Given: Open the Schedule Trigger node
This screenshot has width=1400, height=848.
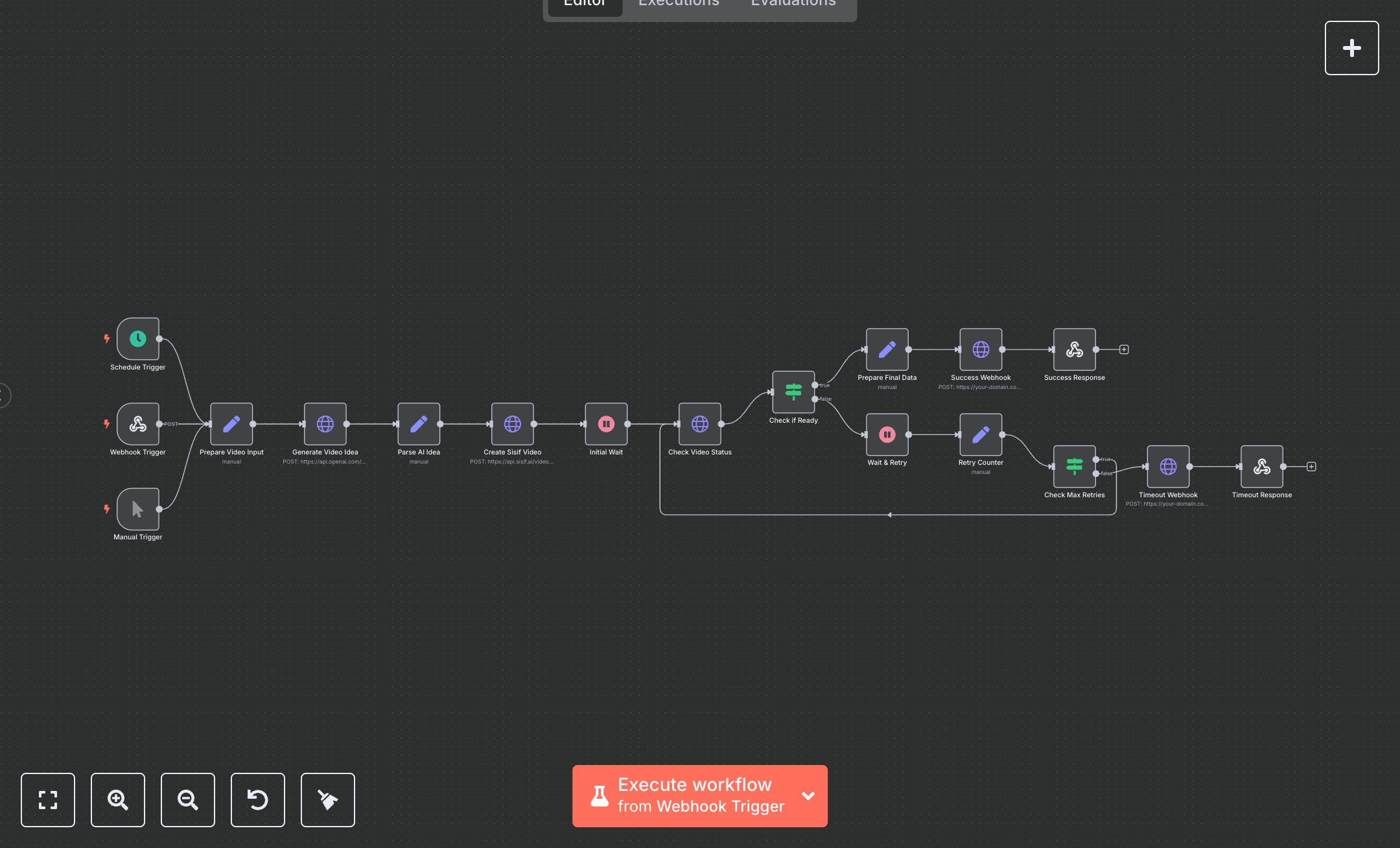Looking at the screenshot, I should [x=137, y=339].
